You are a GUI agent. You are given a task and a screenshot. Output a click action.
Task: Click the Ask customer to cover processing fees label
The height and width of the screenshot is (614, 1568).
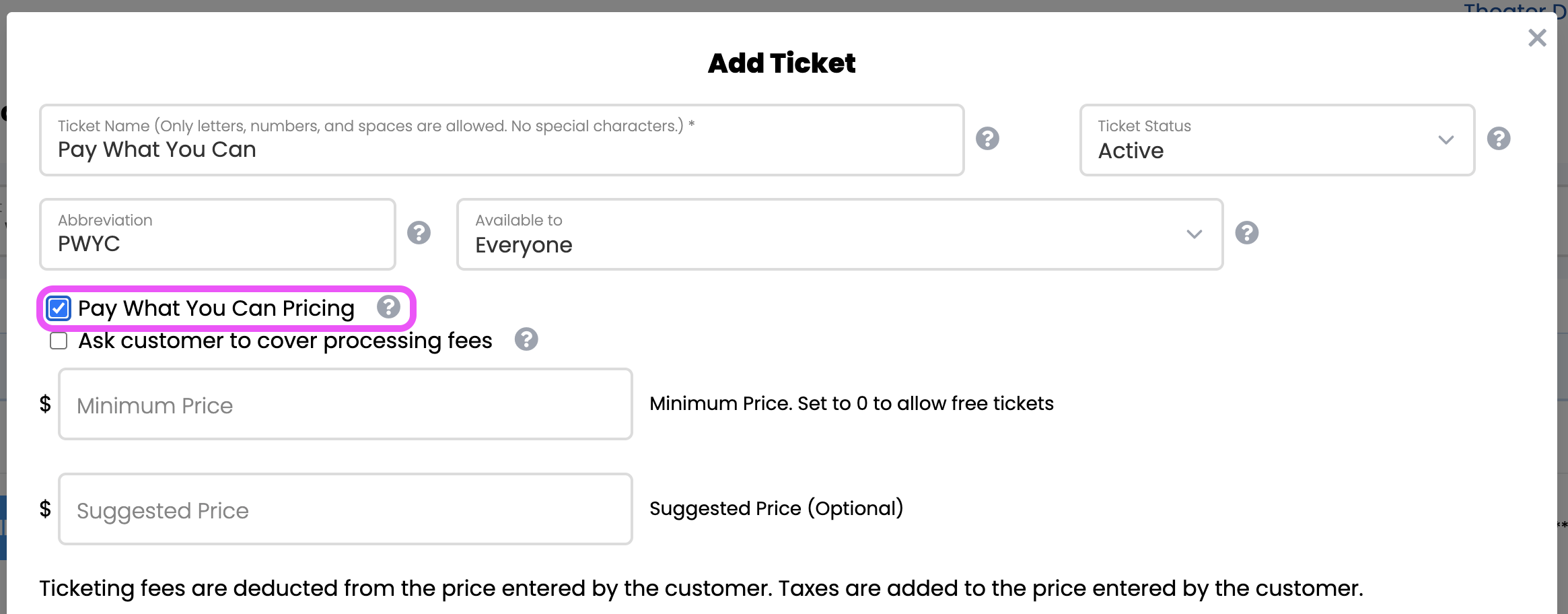(285, 341)
